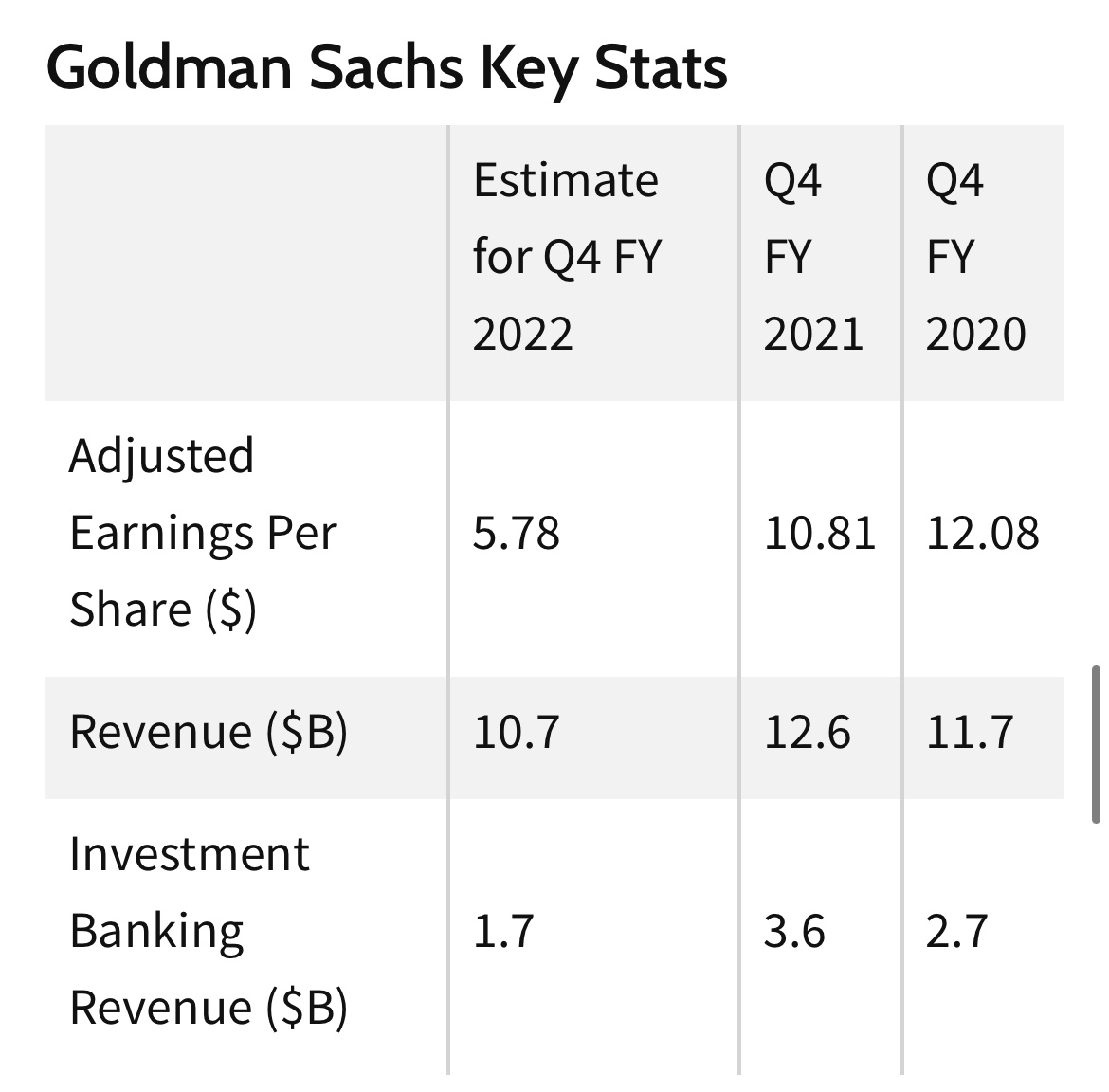The height and width of the screenshot is (1092, 1109).
Task: Click the empty top-left header cell
Action: click(x=246, y=263)
